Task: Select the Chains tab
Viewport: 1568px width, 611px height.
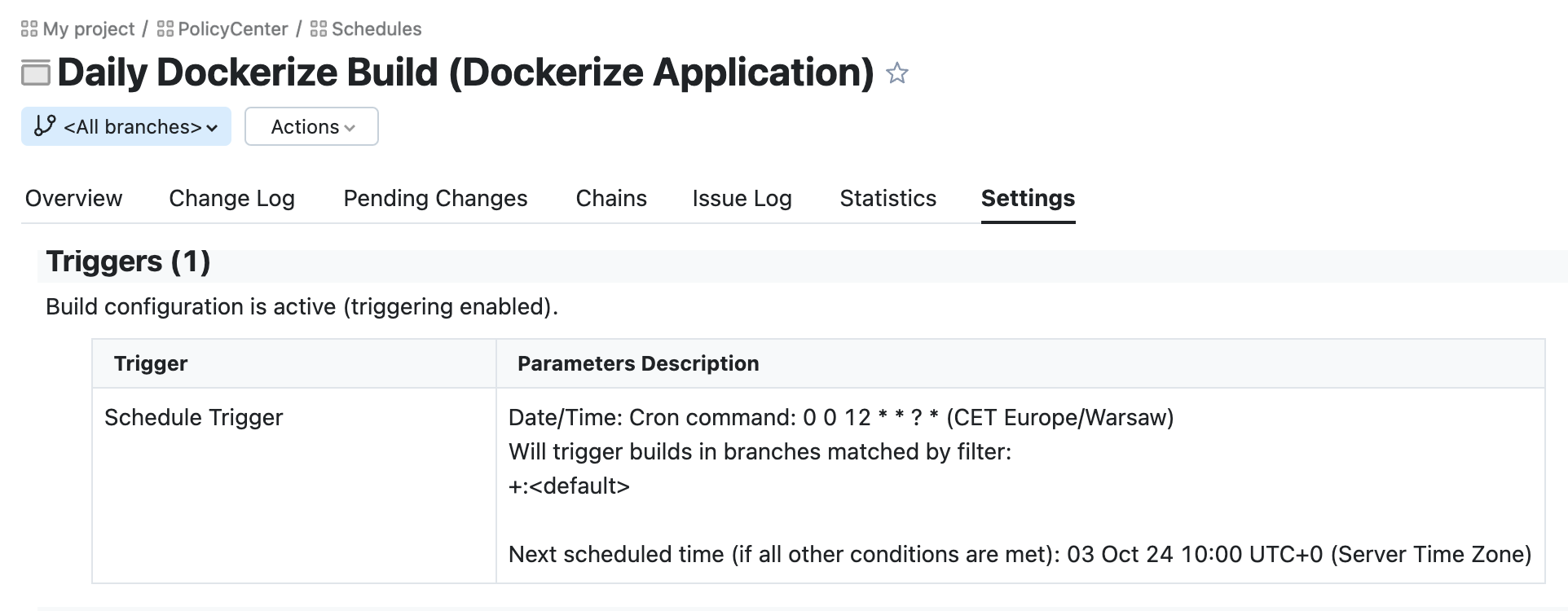Action: (x=611, y=198)
